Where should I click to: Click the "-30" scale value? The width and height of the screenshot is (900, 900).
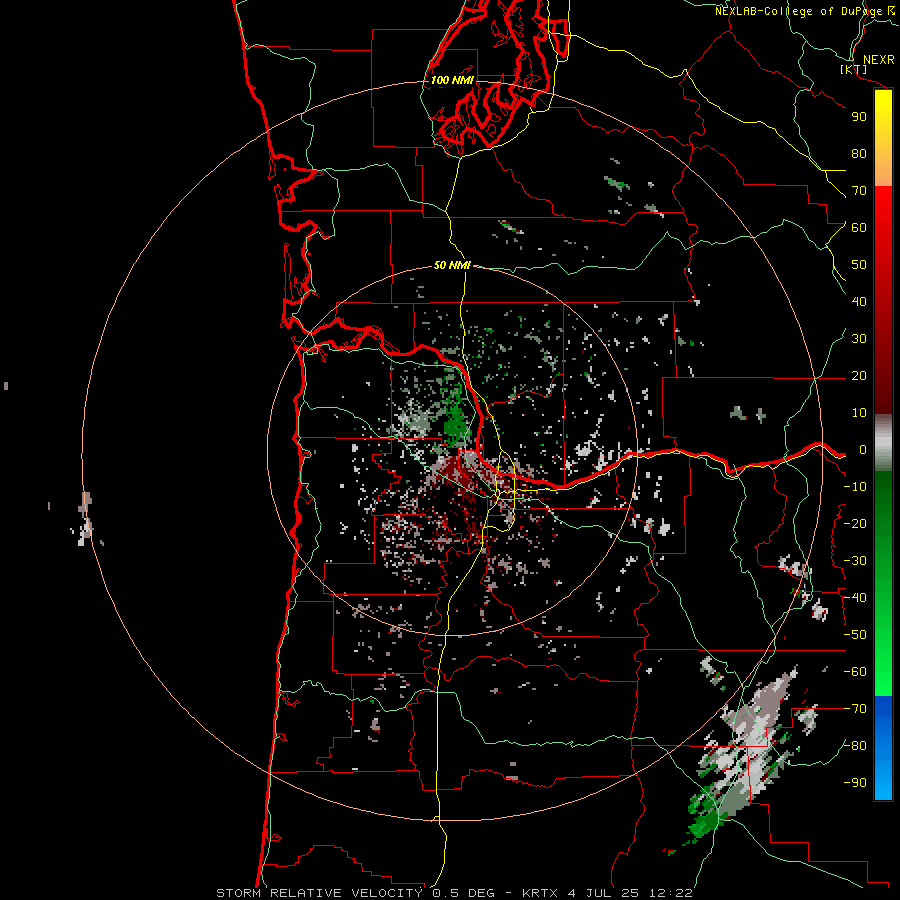pos(855,561)
